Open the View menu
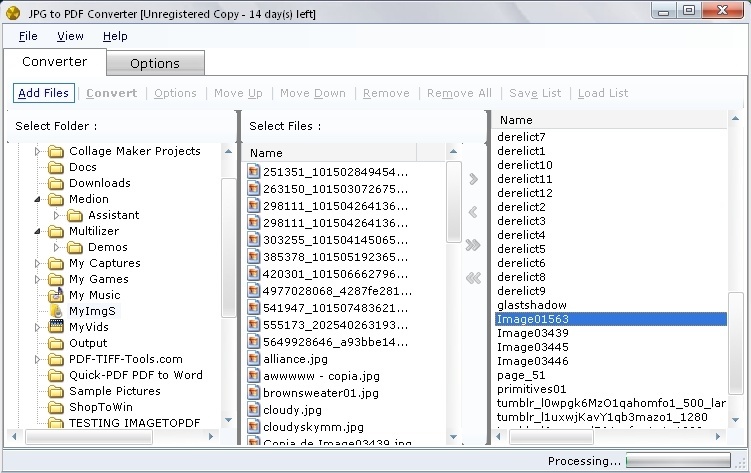This screenshot has height=473, width=751. [x=70, y=36]
